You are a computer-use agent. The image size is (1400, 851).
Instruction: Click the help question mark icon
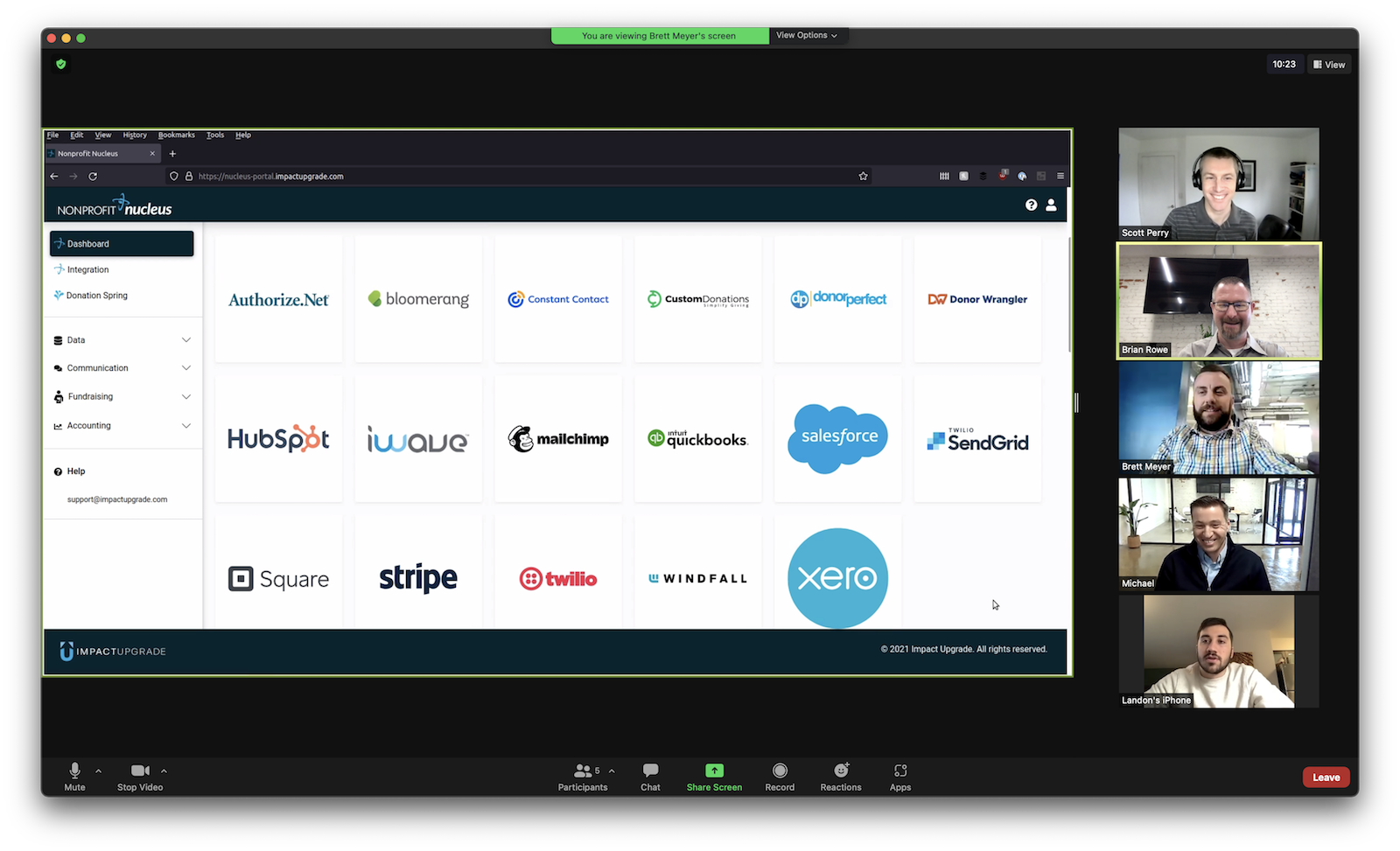(x=1031, y=205)
